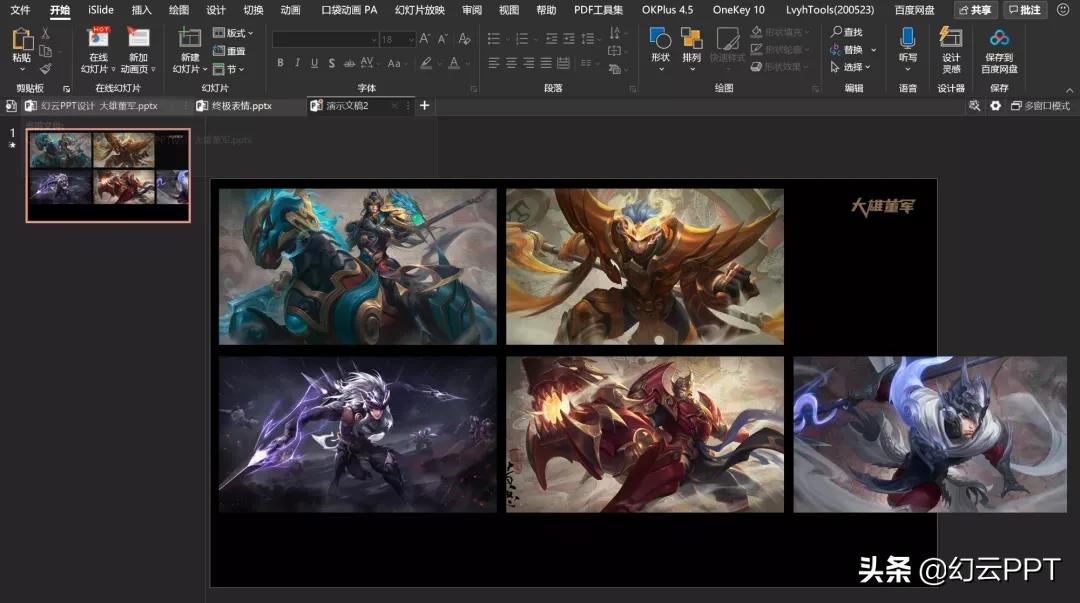
Task: Switch to the iSlide tab
Action: click(x=101, y=10)
